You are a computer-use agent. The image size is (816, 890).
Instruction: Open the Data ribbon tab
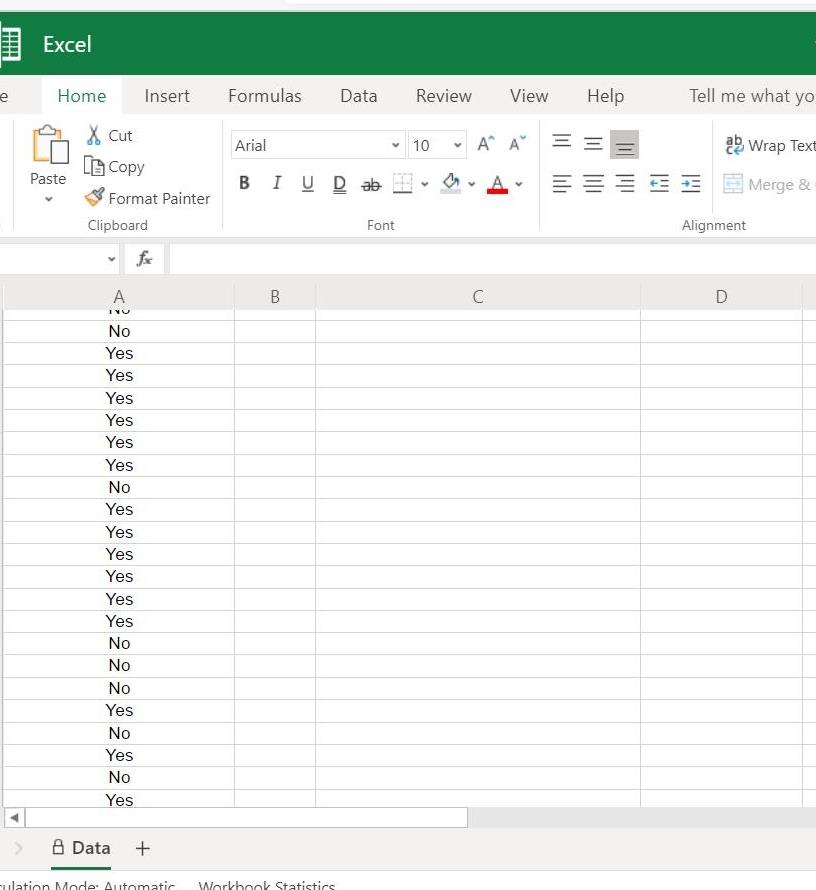tap(359, 96)
